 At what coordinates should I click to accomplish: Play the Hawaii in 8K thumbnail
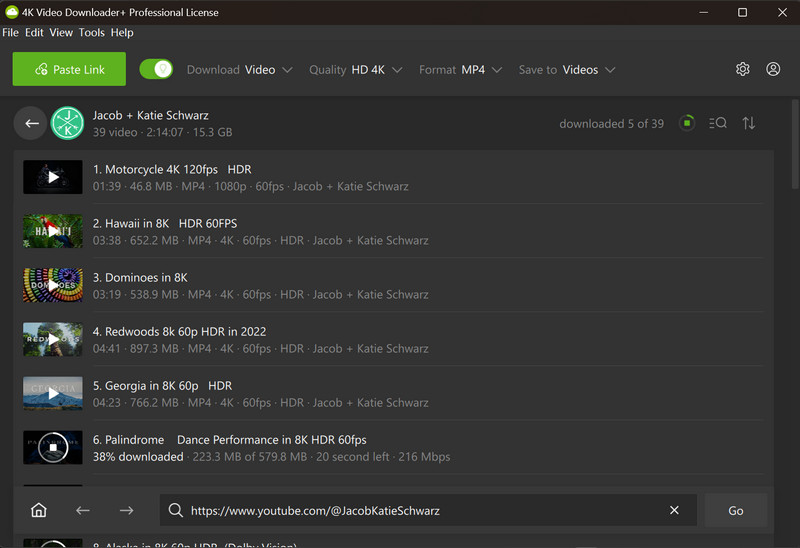pos(53,231)
